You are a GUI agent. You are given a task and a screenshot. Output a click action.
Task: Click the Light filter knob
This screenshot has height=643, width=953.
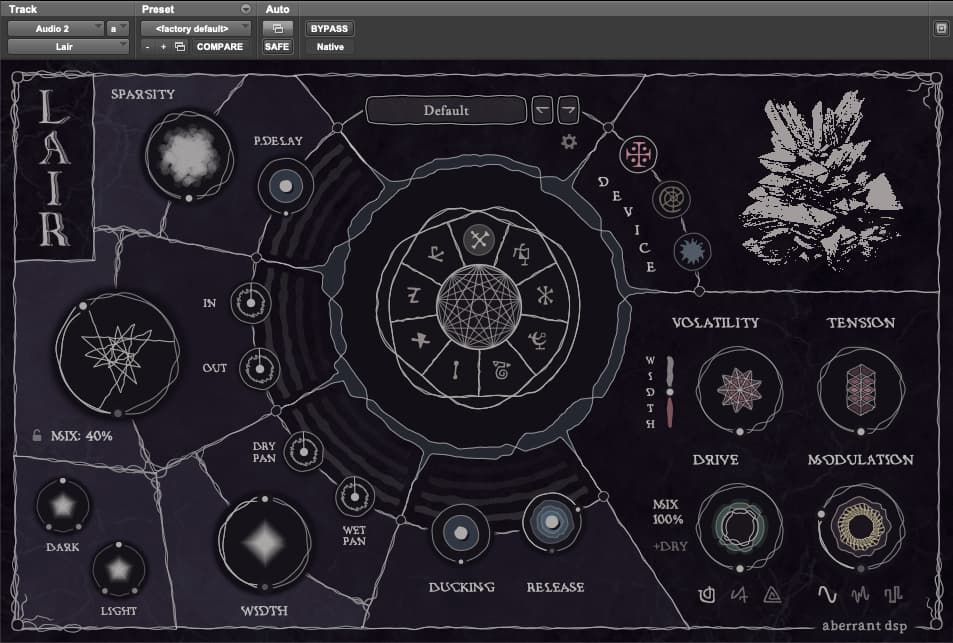[119, 569]
